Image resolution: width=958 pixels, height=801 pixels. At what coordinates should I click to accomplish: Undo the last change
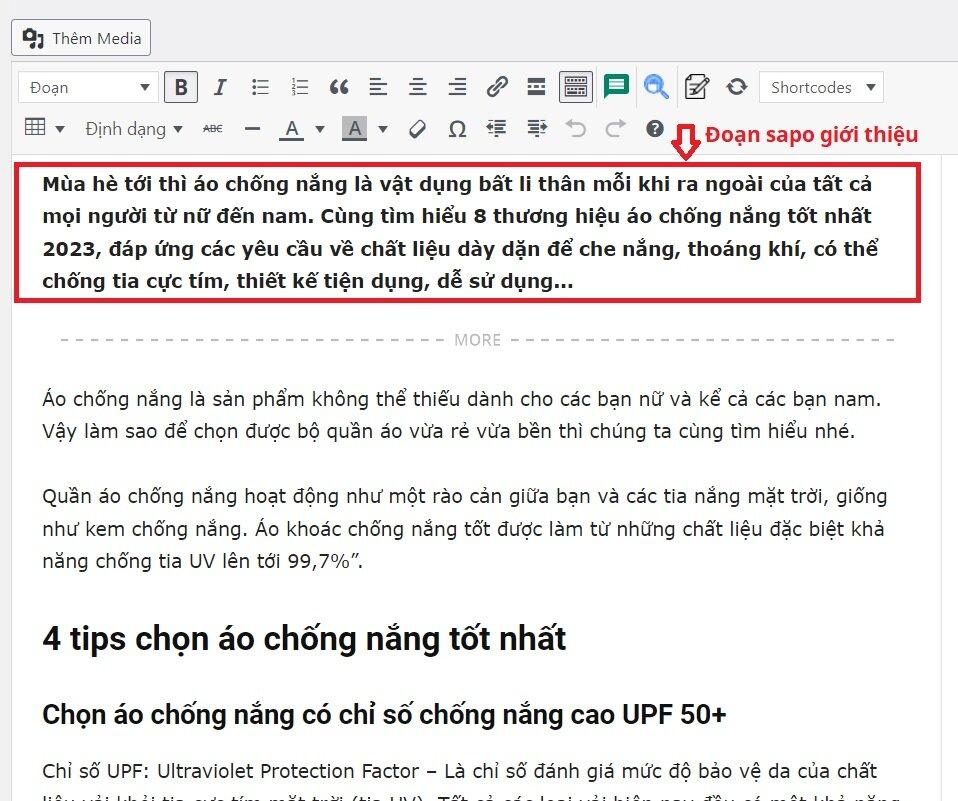(577, 128)
